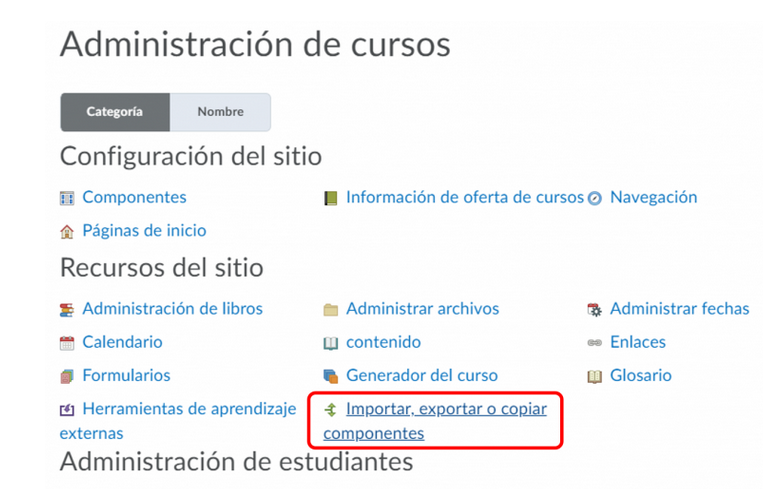
Task: Open Herramientas de aprendizaje externas link
Action: click(x=189, y=409)
